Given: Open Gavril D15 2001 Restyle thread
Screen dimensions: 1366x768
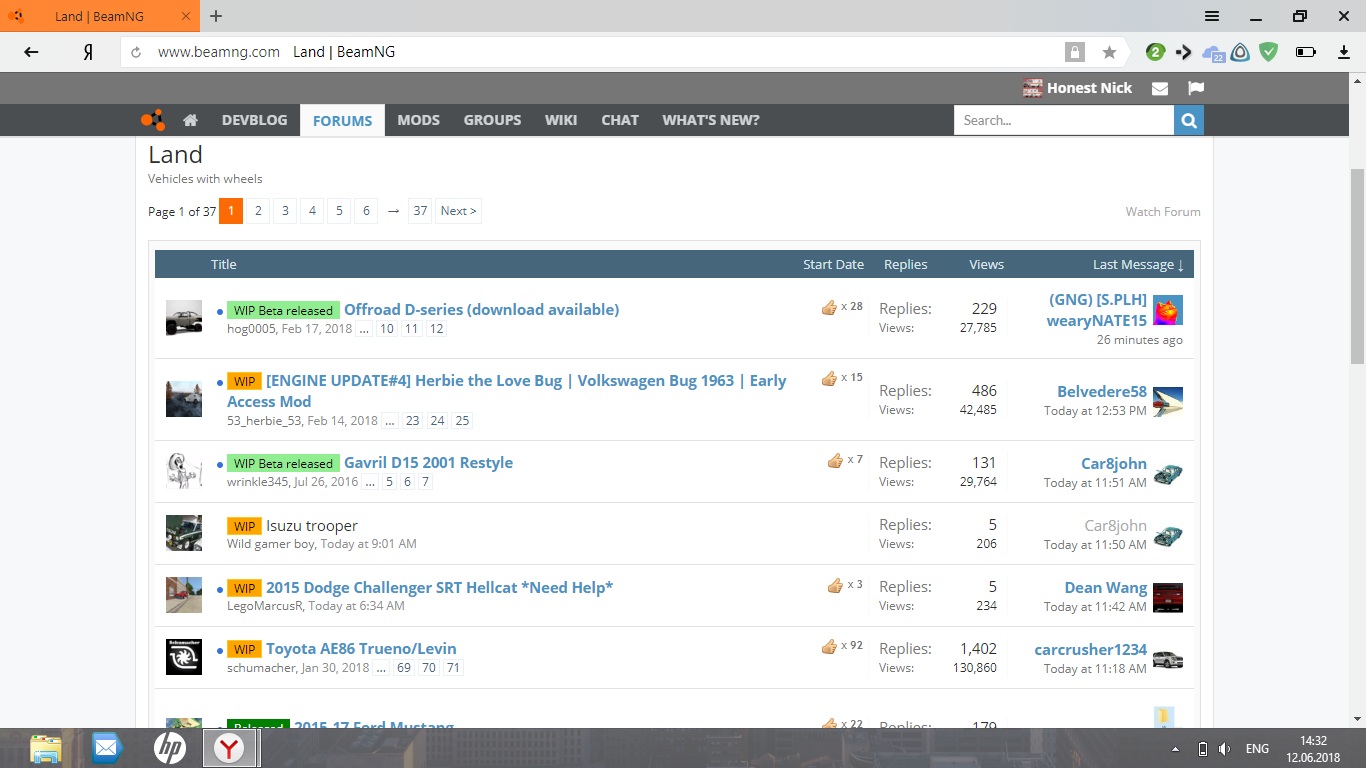Looking at the screenshot, I should pos(428,463).
